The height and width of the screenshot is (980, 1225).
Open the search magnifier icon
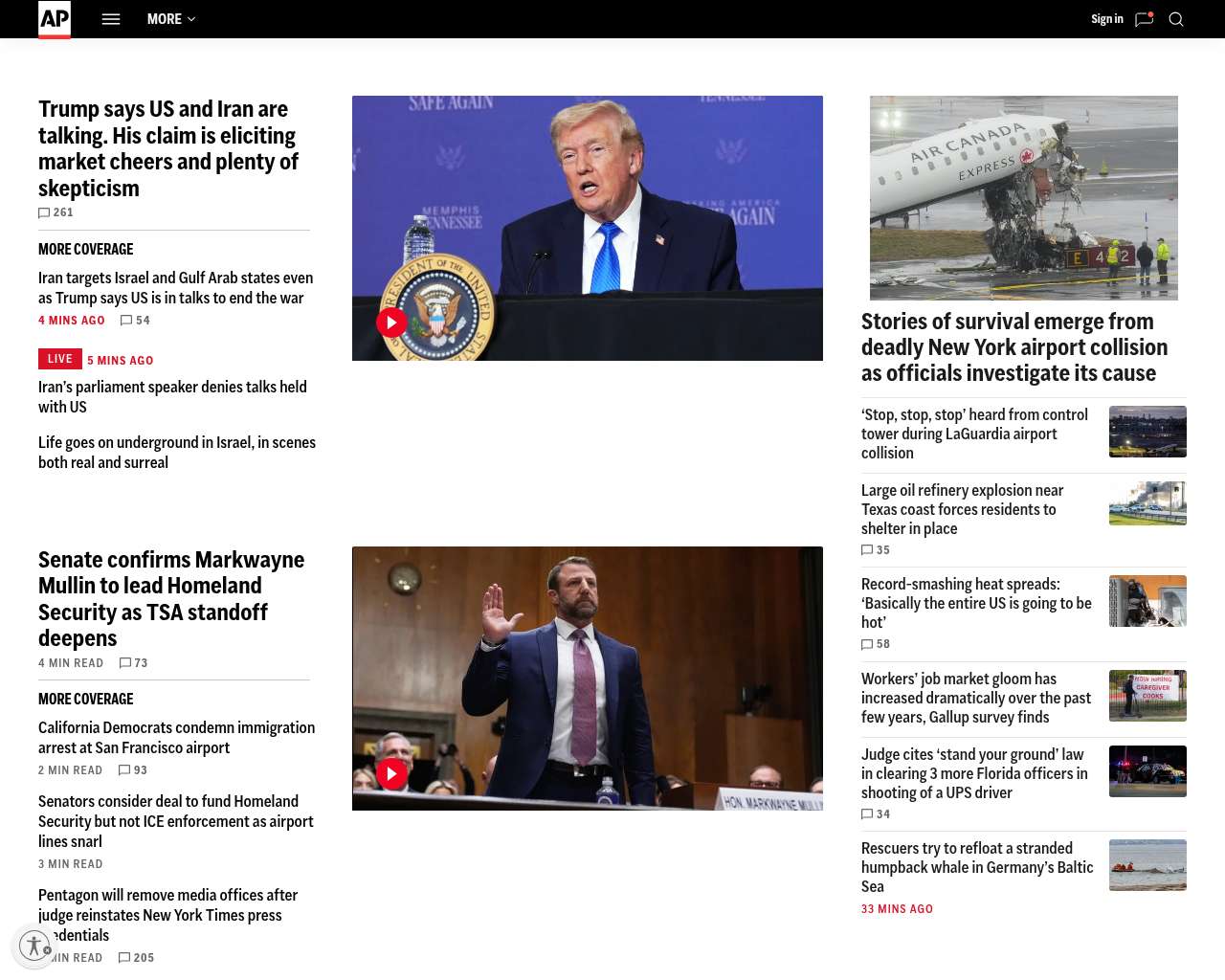(1176, 19)
